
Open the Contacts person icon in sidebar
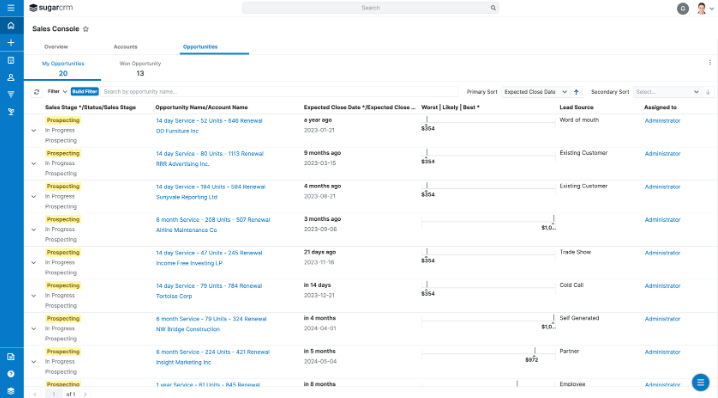11,77
